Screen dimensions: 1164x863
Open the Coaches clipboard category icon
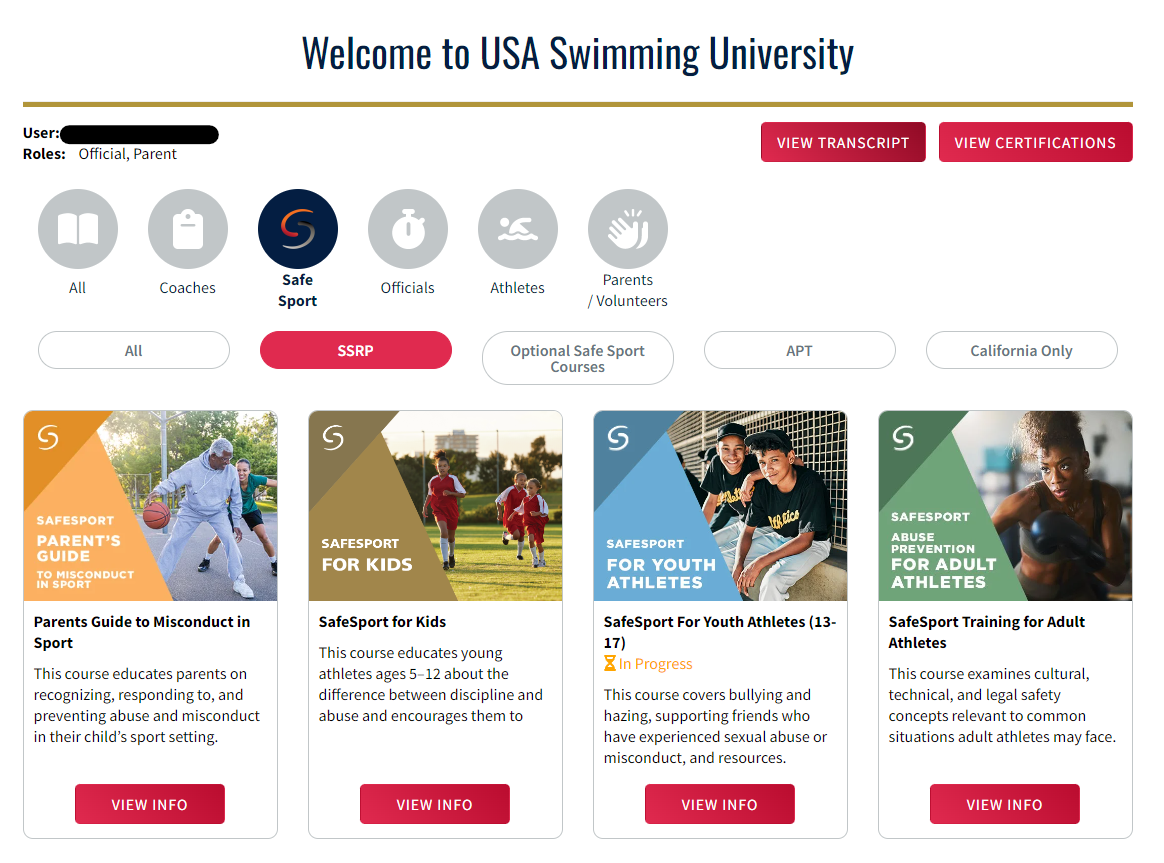[x=188, y=229]
